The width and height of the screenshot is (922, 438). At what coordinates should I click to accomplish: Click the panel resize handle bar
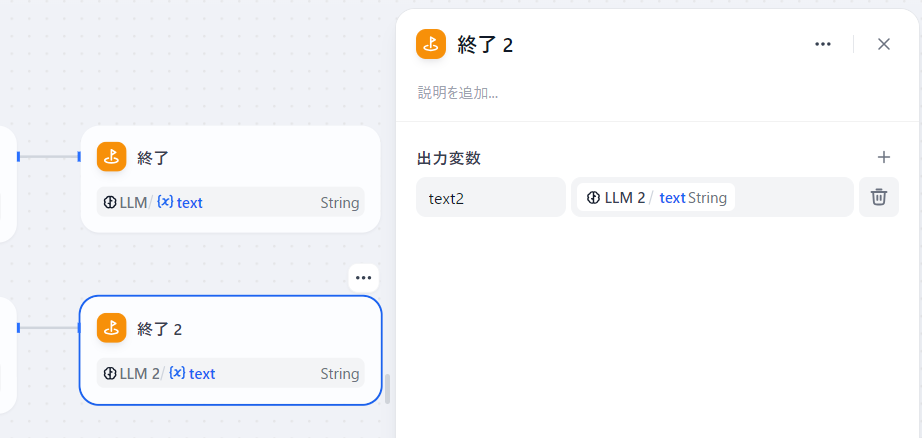[x=388, y=388]
